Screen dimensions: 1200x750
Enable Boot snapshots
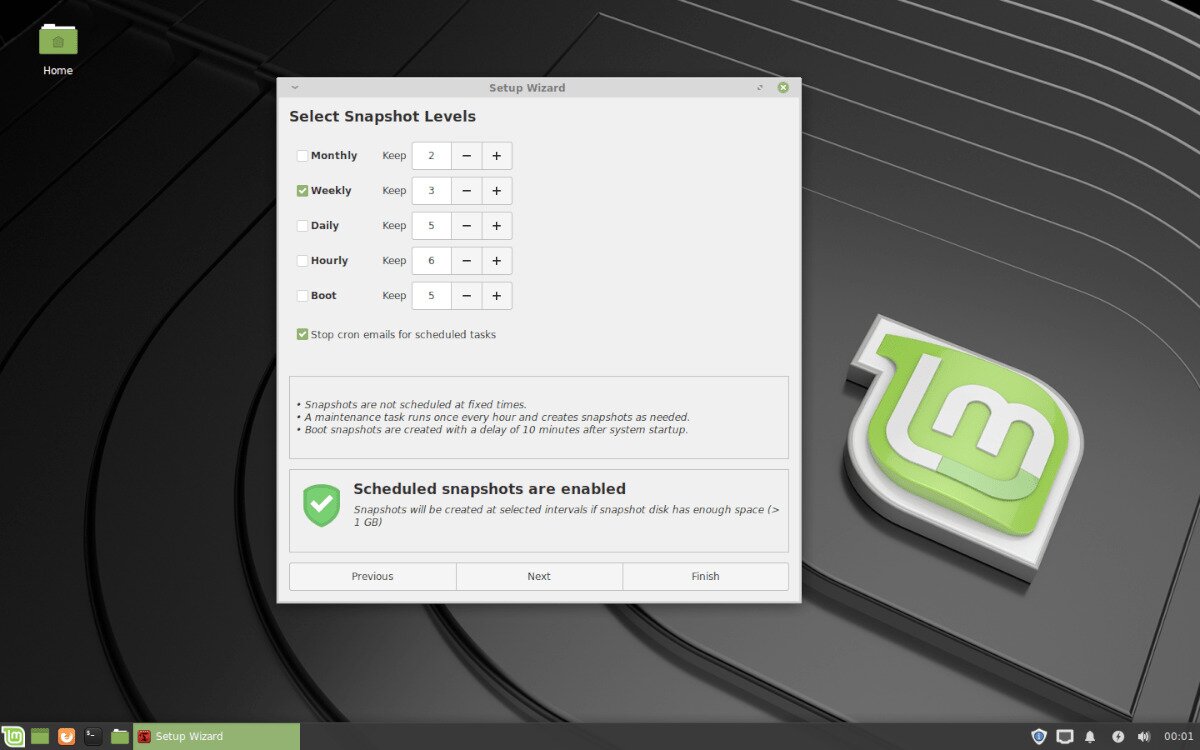coord(302,295)
